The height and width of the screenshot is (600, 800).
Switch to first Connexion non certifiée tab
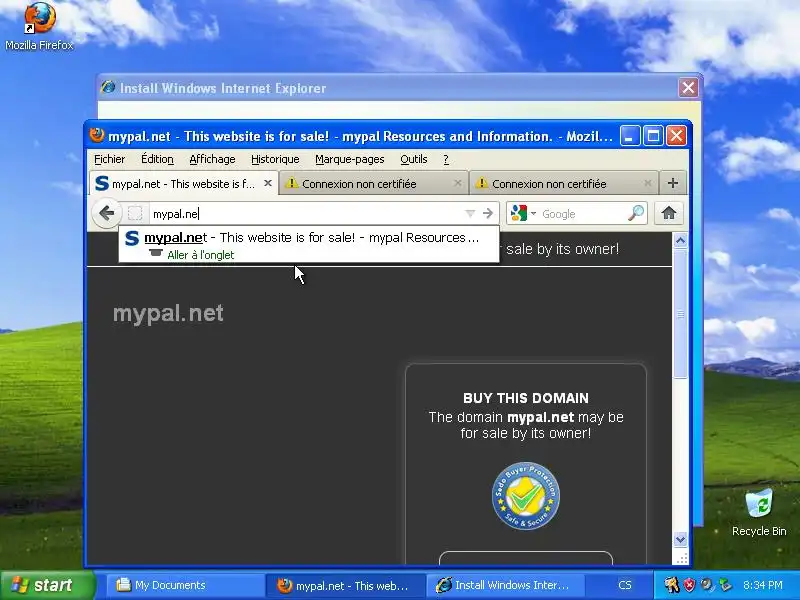coord(373,184)
